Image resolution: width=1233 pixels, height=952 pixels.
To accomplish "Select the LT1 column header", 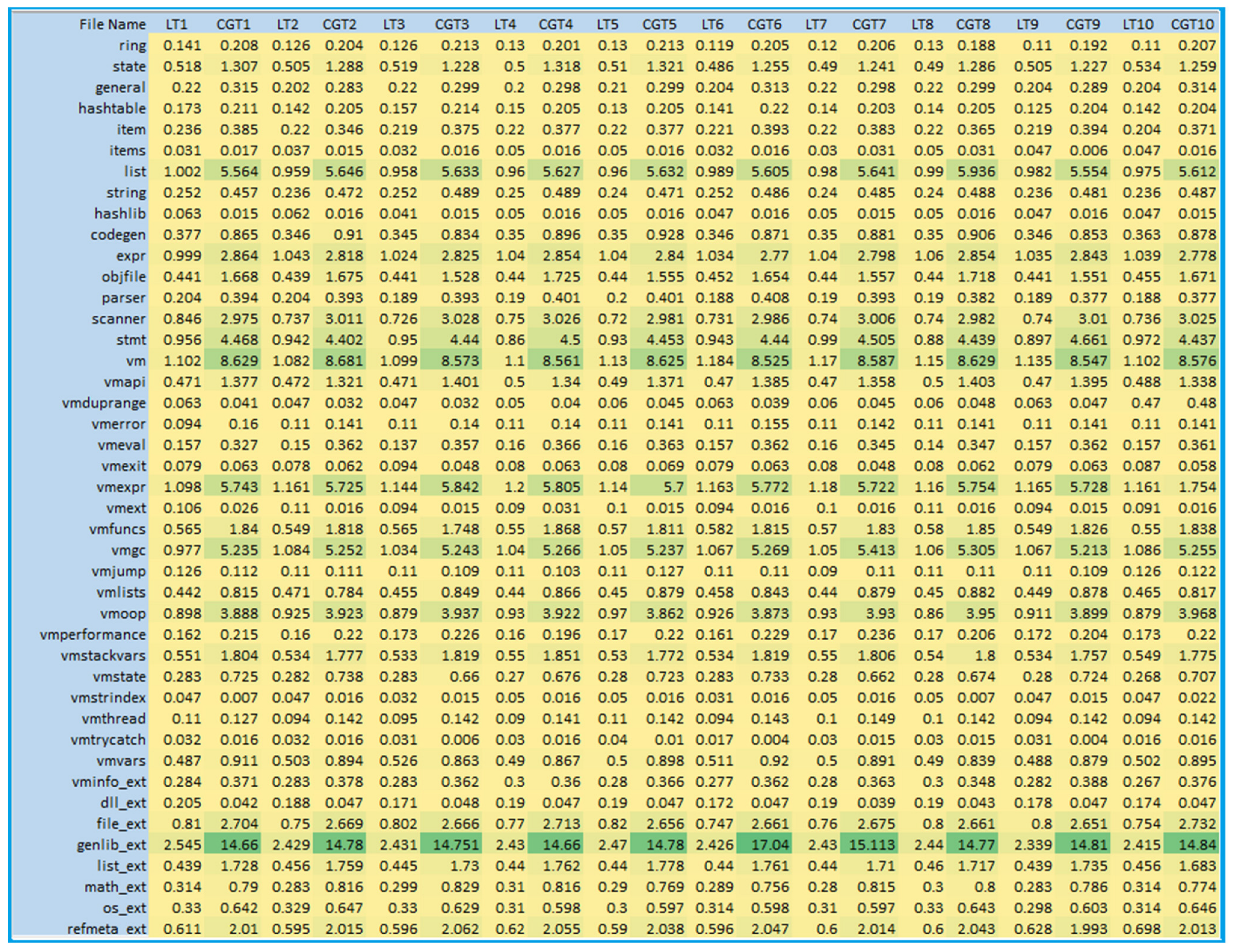I will click(x=176, y=24).
